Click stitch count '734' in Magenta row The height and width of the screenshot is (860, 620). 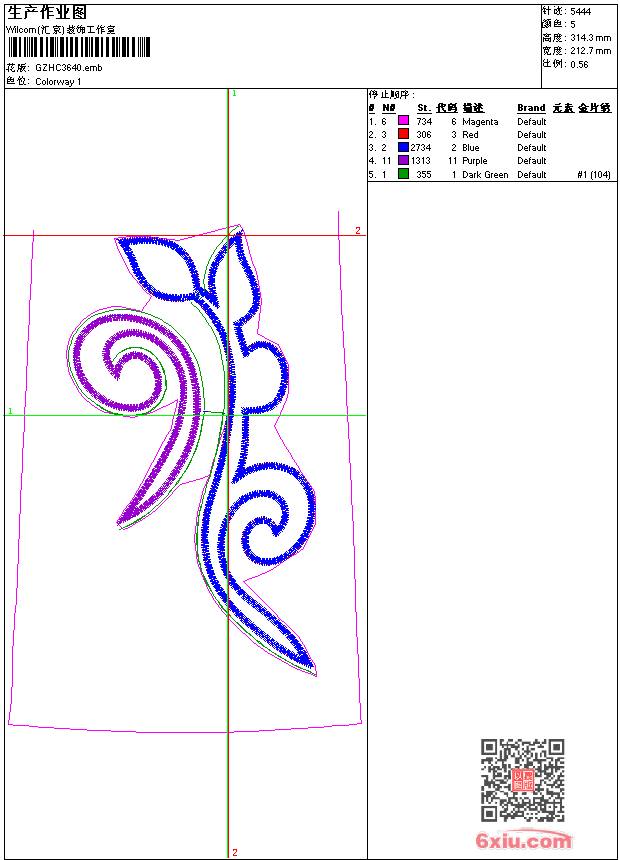pos(424,122)
